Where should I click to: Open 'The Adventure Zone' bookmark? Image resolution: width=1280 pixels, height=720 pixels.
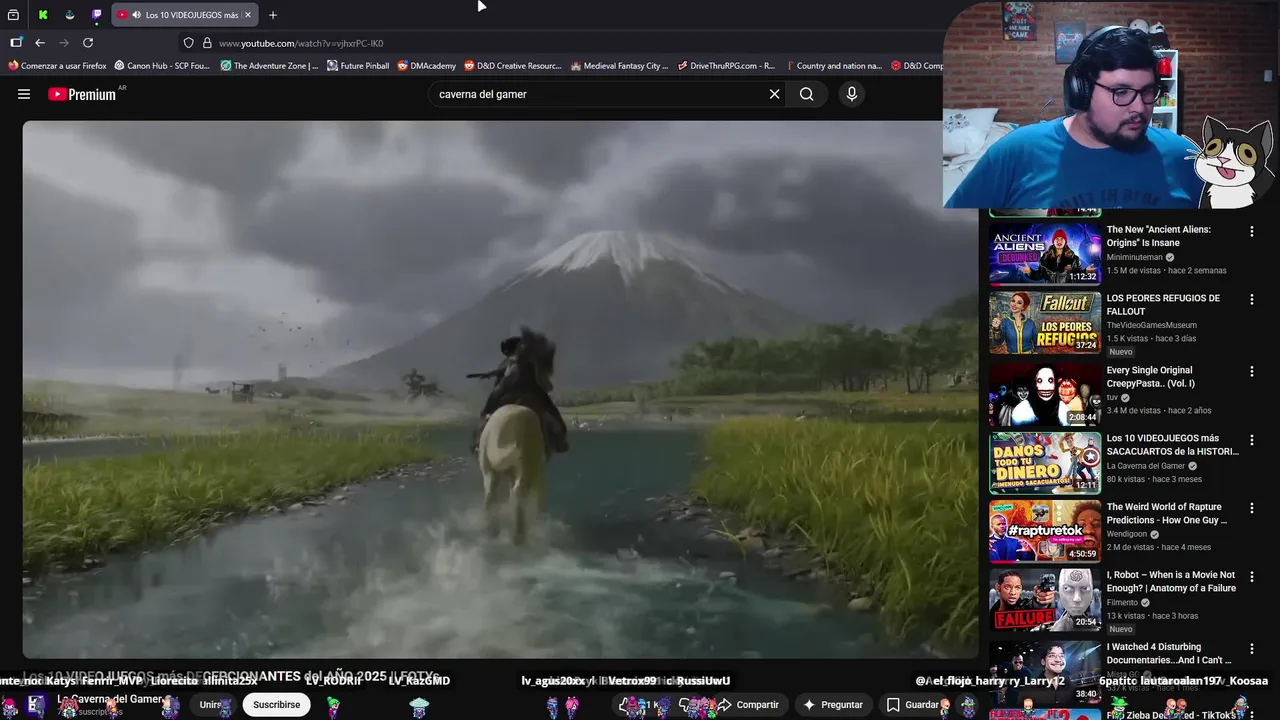(269, 66)
